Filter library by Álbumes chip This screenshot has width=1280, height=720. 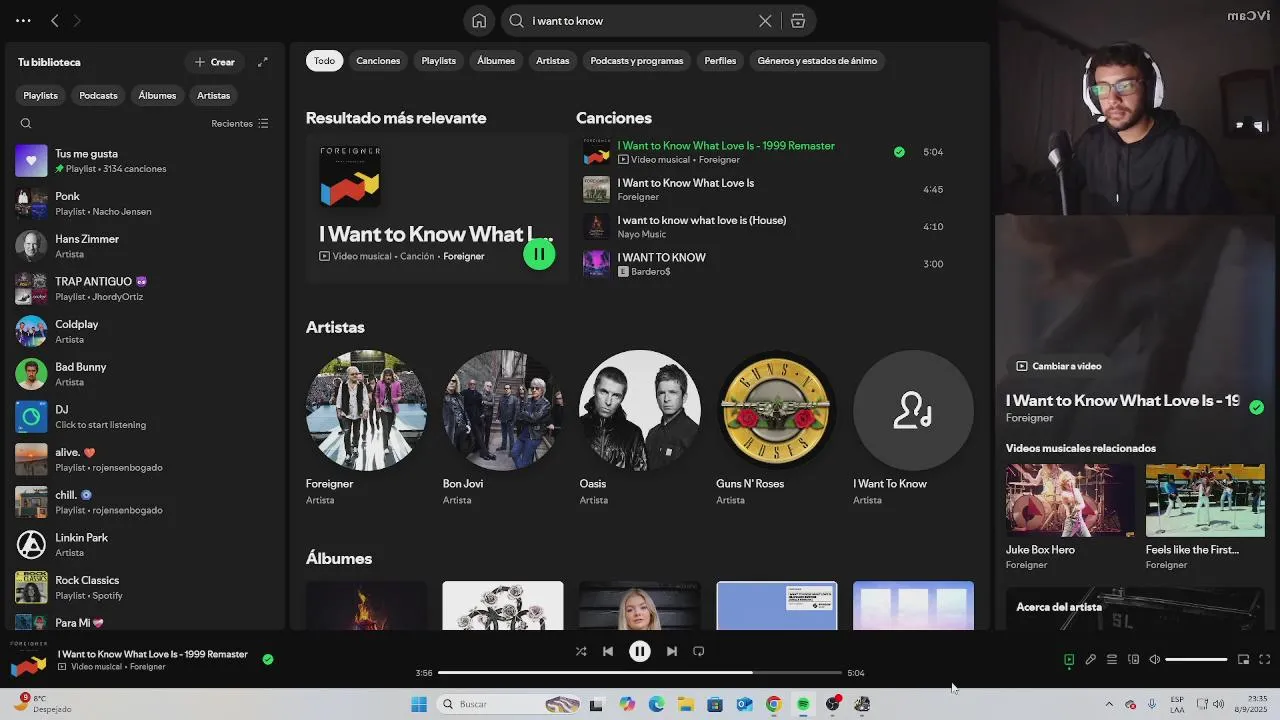[x=157, y=96]
